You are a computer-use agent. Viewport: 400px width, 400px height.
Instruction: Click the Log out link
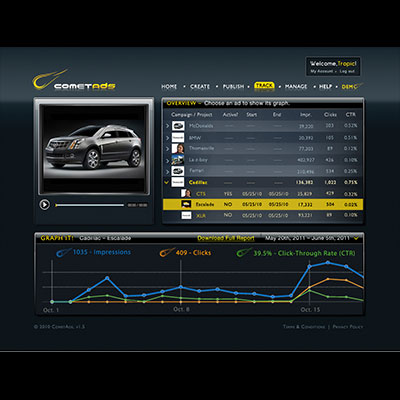point(347,71)
